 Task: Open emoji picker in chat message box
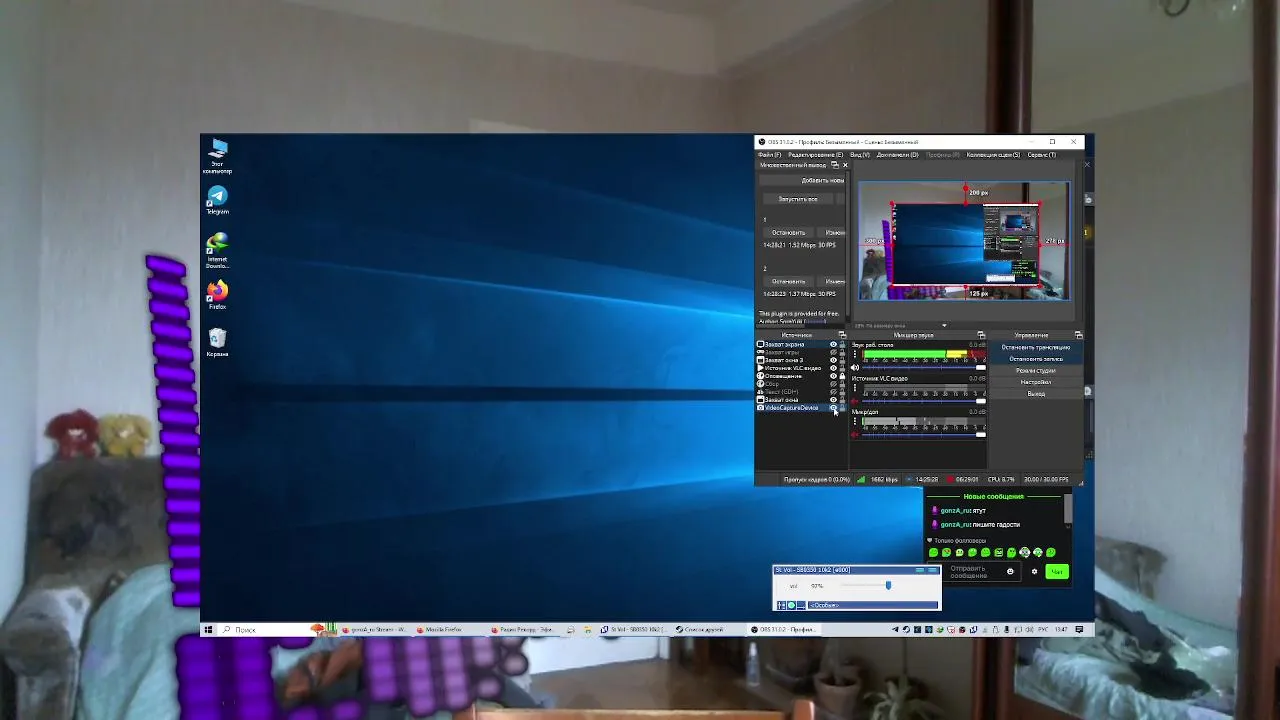coord(1010,571)
